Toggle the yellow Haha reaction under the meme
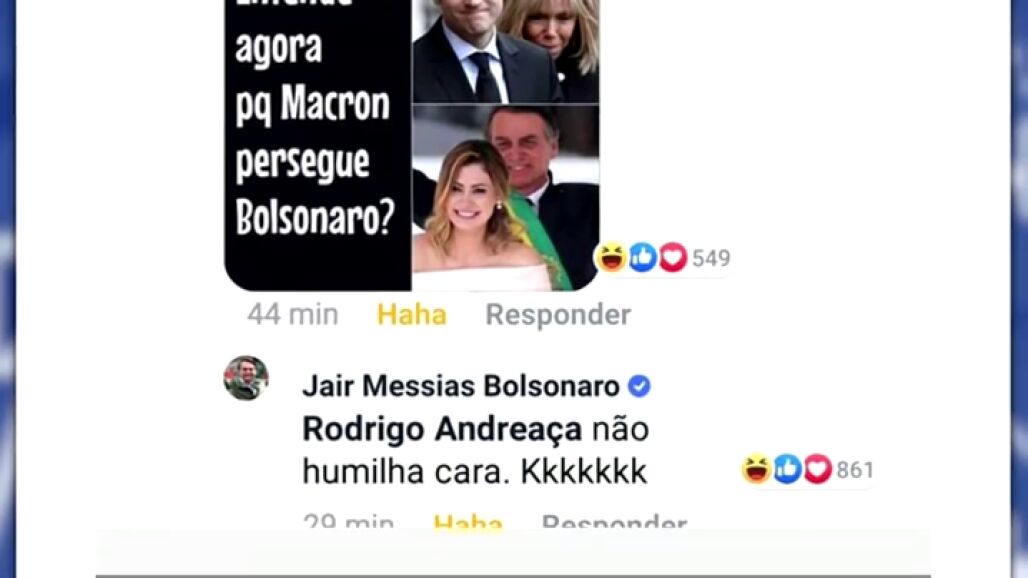Image resolution: width=1028 pixels, height=578 pixels. point(412,315)
